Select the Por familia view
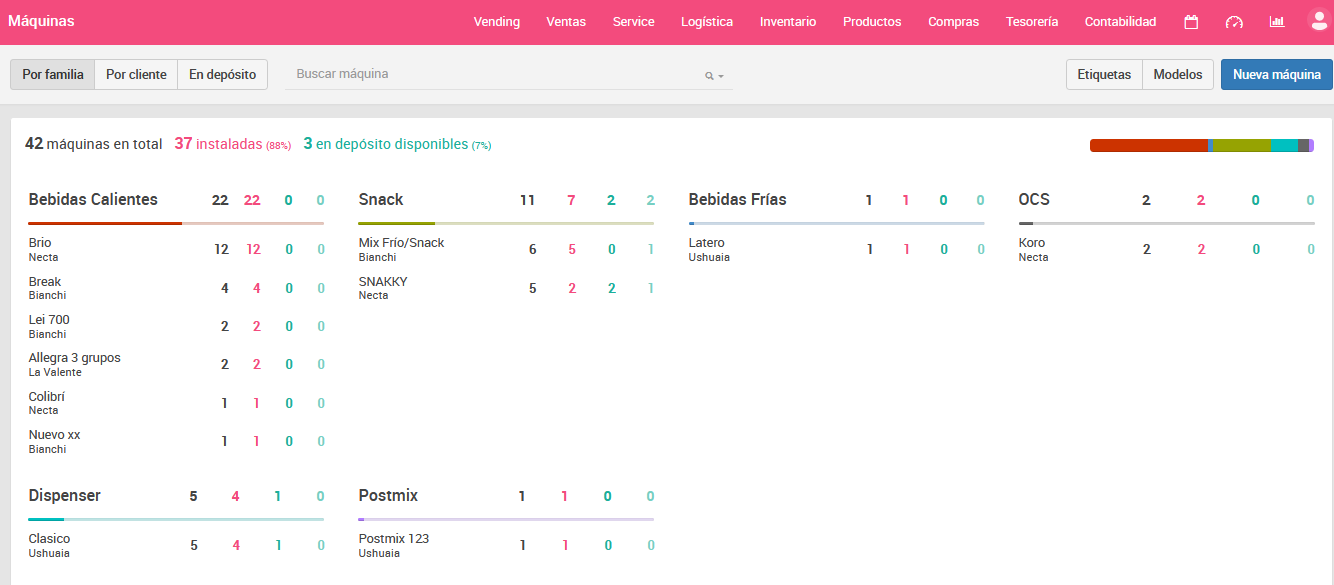This screenshot has width=1334, height=585. pos(53,75)
